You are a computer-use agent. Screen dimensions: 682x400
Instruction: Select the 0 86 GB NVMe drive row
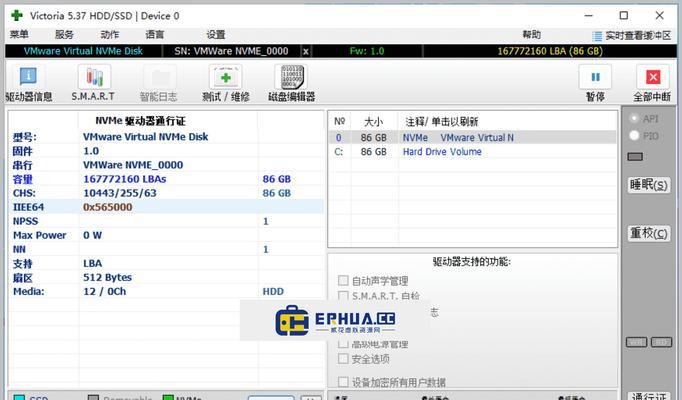pyautogui.click(x=472, y=137)
